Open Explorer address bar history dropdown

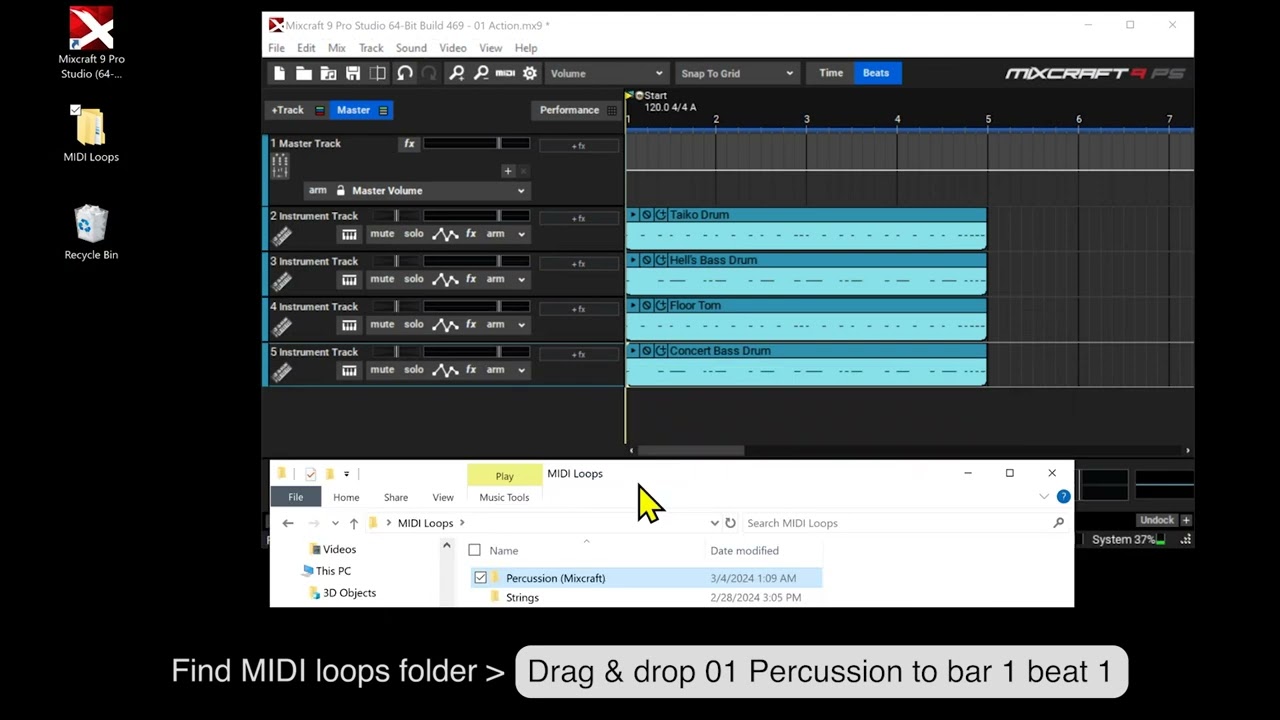click(714, 523)
